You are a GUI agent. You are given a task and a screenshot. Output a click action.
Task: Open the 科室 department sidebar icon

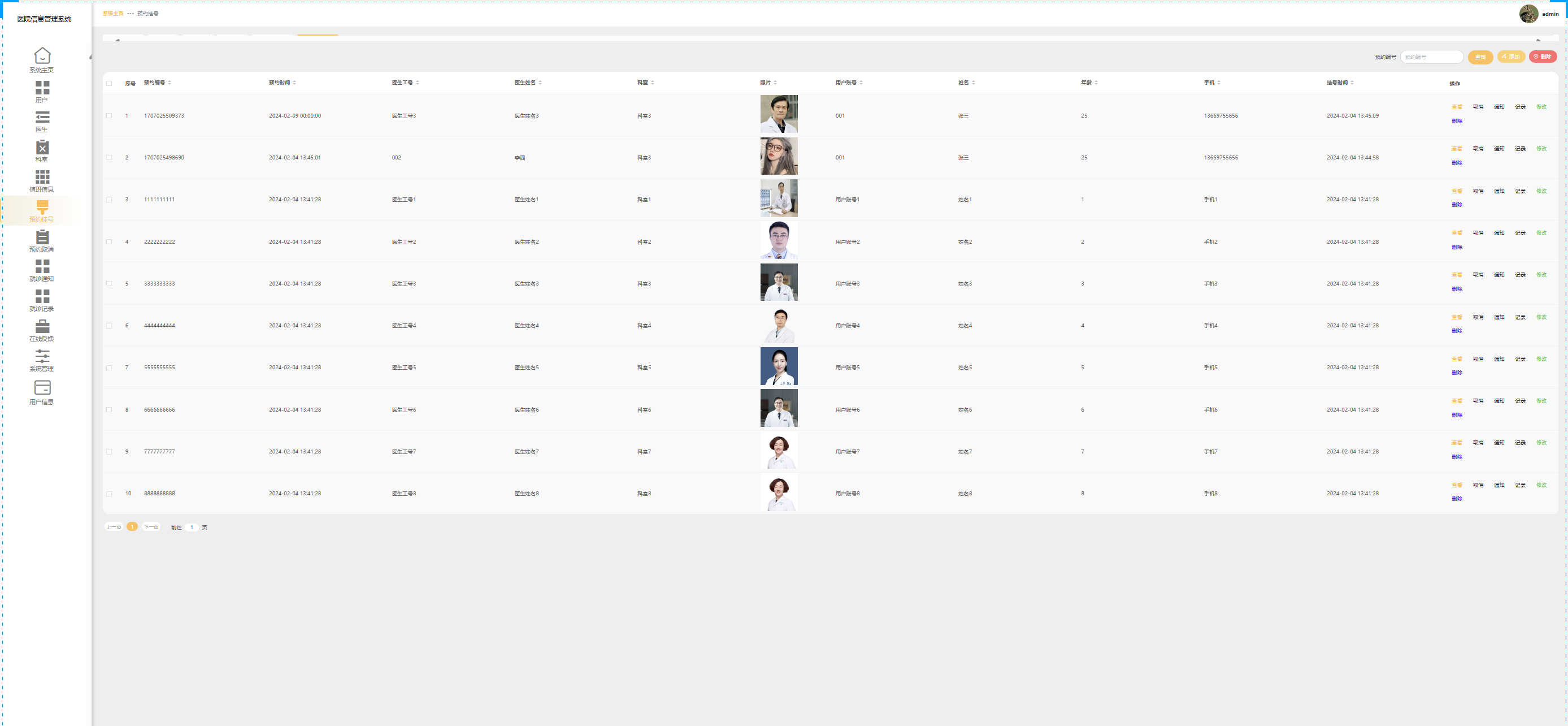point(42,148)
